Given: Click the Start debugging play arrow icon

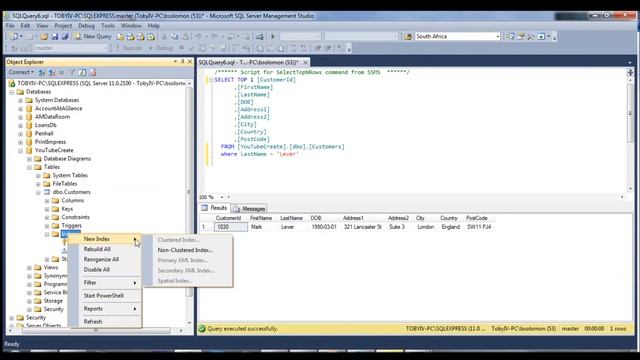Looking at the screenshot, I should (x=273, y=37).
